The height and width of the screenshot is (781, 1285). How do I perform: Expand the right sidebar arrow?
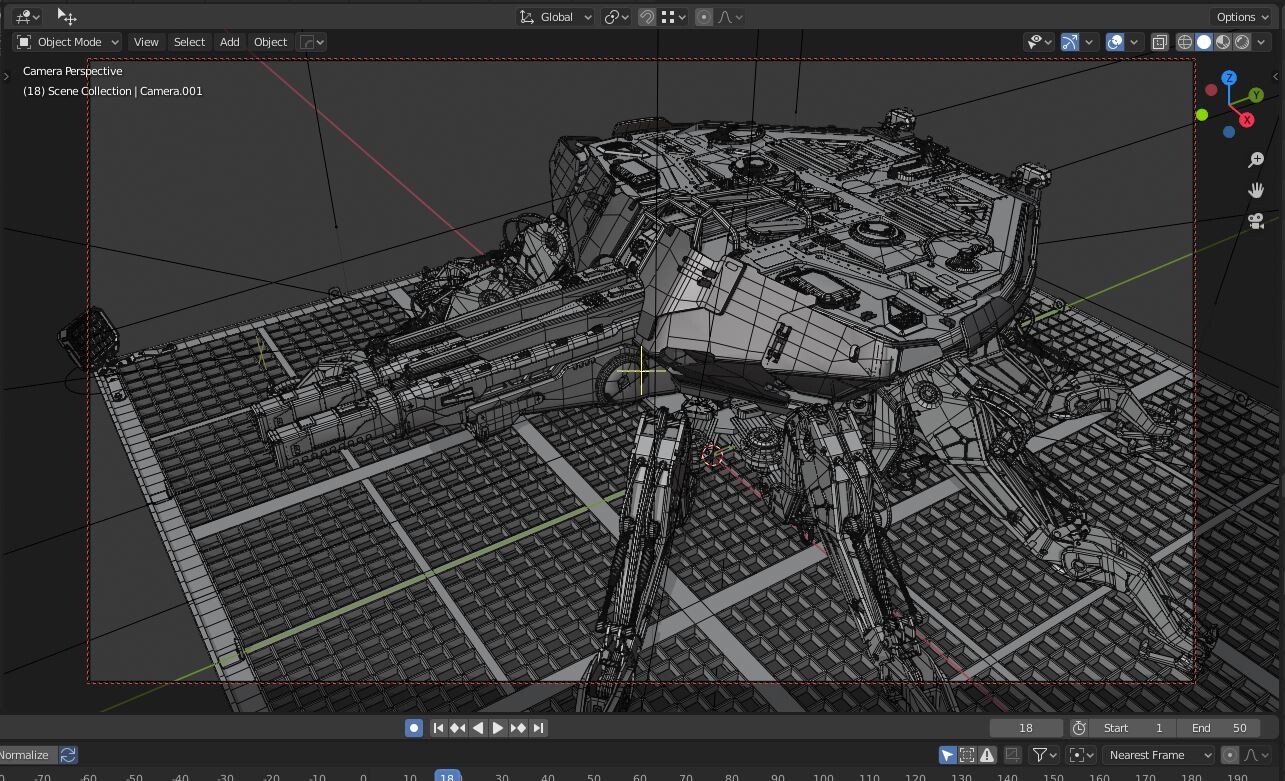click(x=1277, y=76)
